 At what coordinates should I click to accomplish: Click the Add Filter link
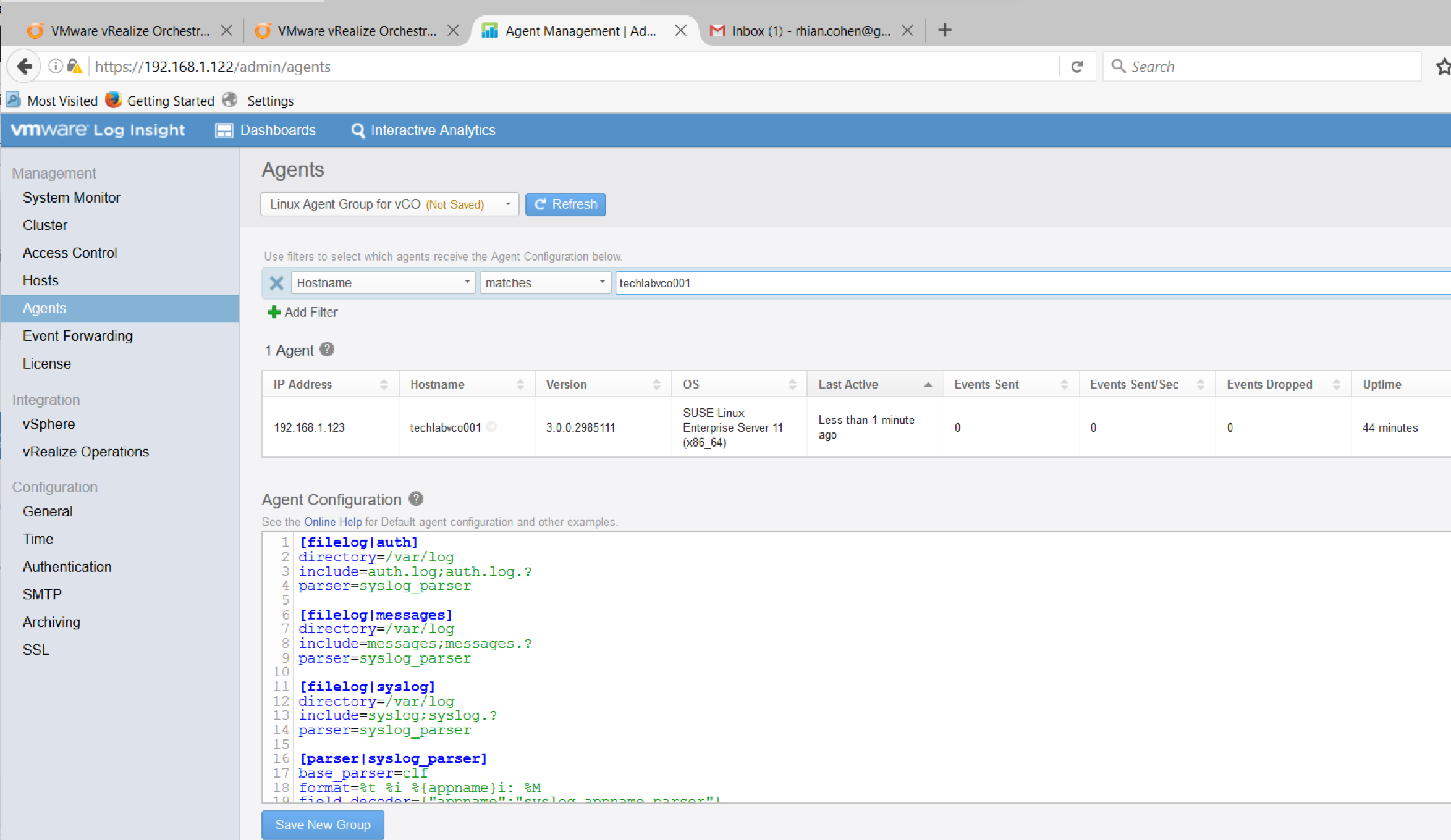click(311, 312)
